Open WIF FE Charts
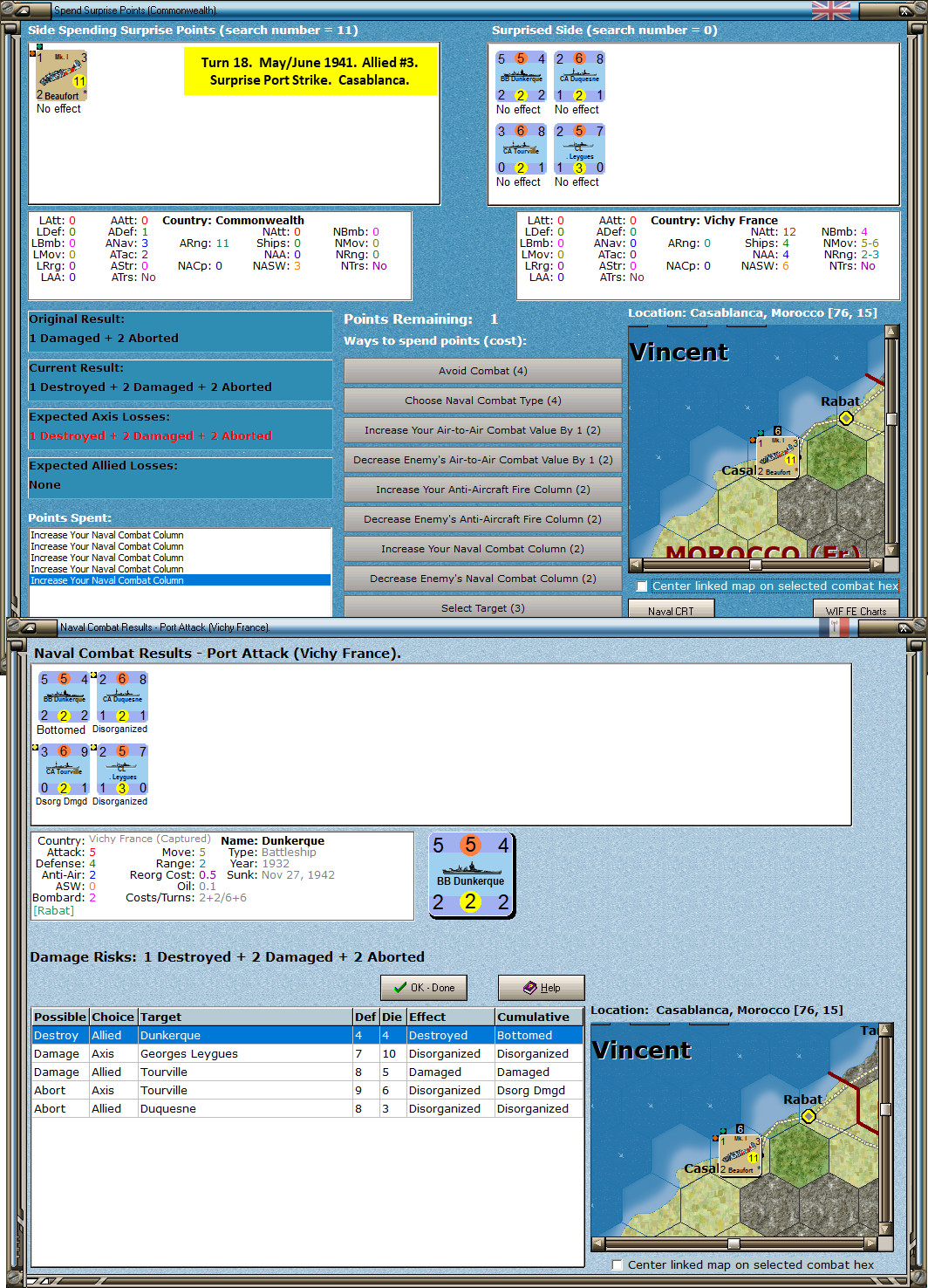 click(x=856, y=611)
